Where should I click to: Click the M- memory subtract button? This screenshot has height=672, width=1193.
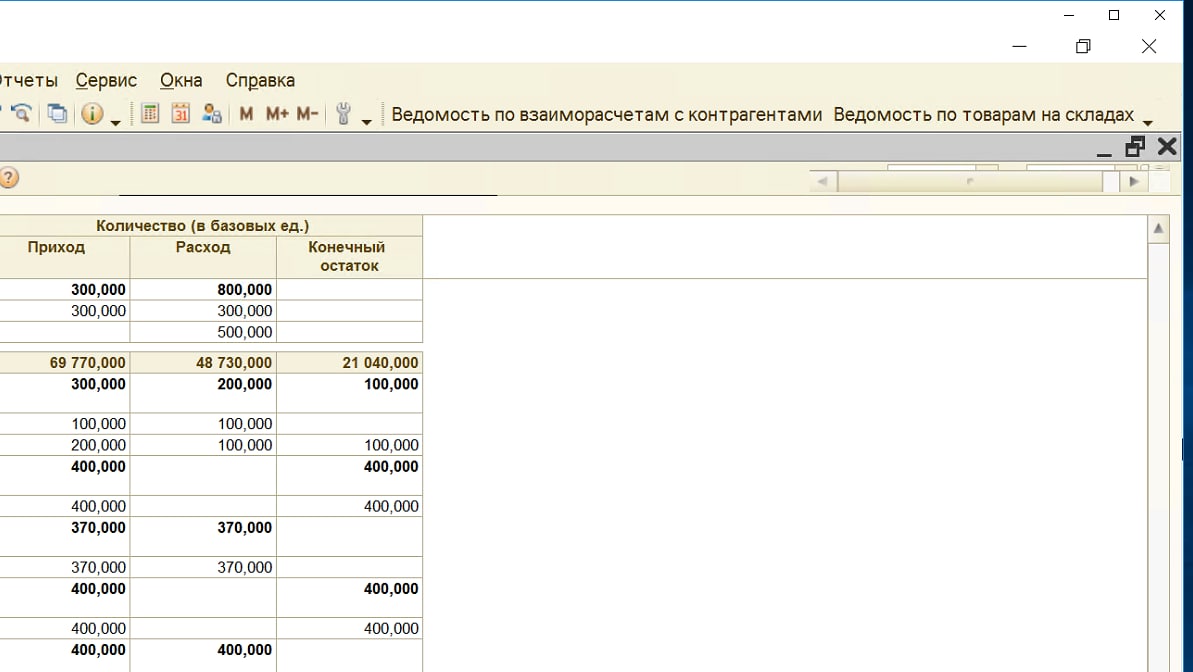click(307, 114)
